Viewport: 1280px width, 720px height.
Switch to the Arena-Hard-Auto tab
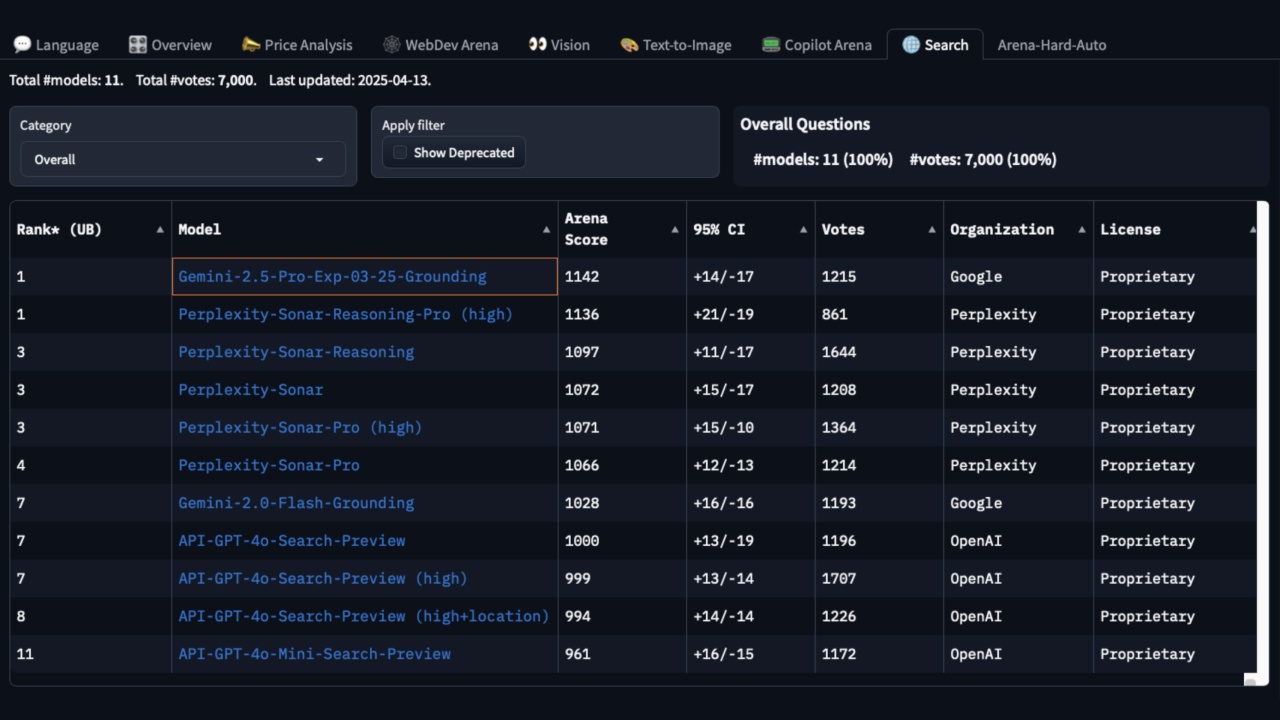click(x=1051, y=45)
